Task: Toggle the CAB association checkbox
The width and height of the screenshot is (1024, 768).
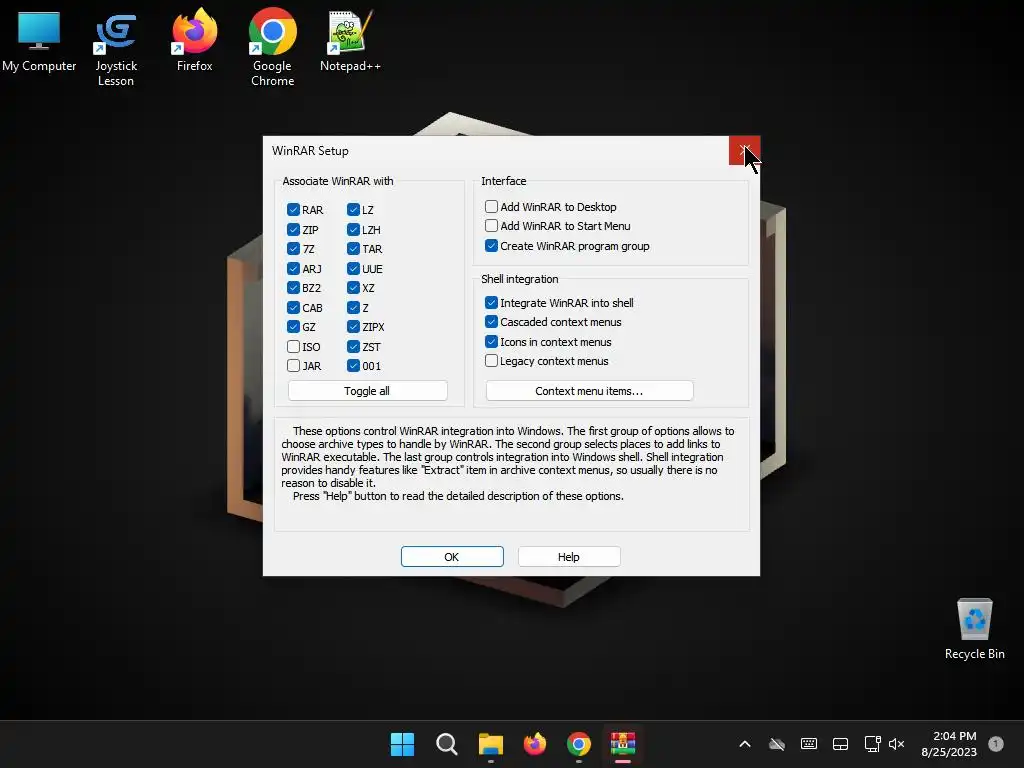Action: (293, 307)
